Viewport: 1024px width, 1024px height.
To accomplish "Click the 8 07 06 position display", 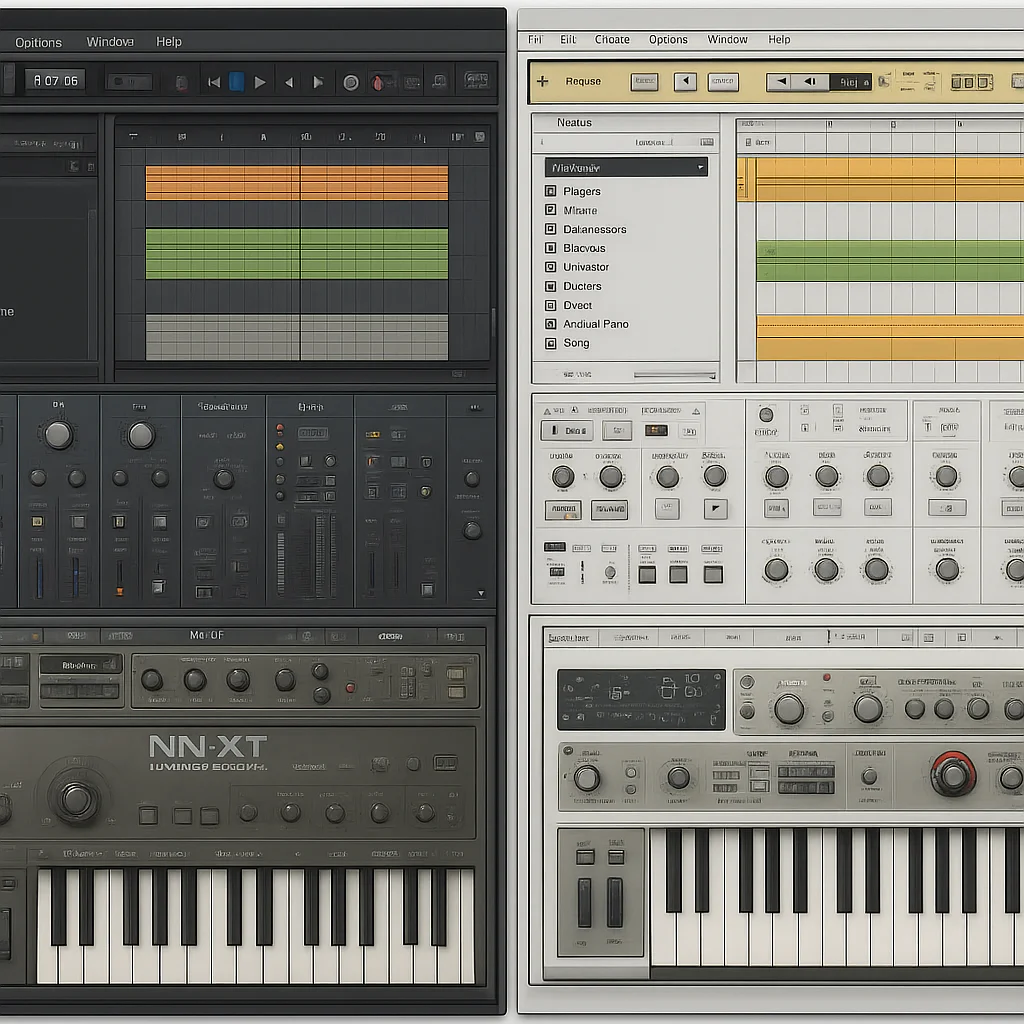I will click(x=56, y=81).
